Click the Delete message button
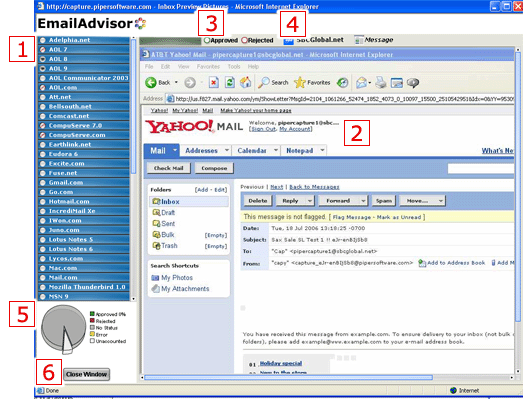 click(258, 201)
